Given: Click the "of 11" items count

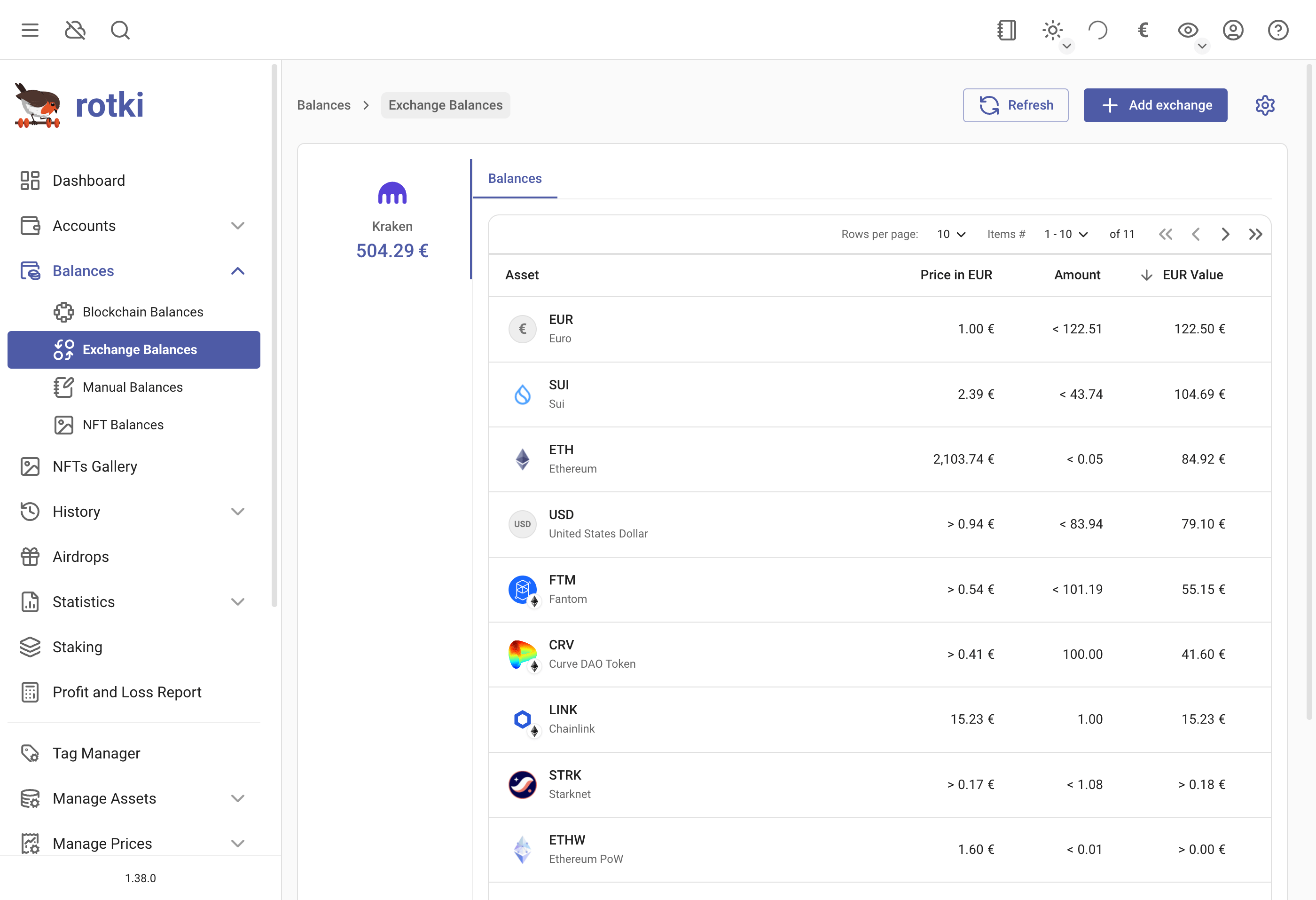Looking at the screenshot, I should pos(1122,235).
